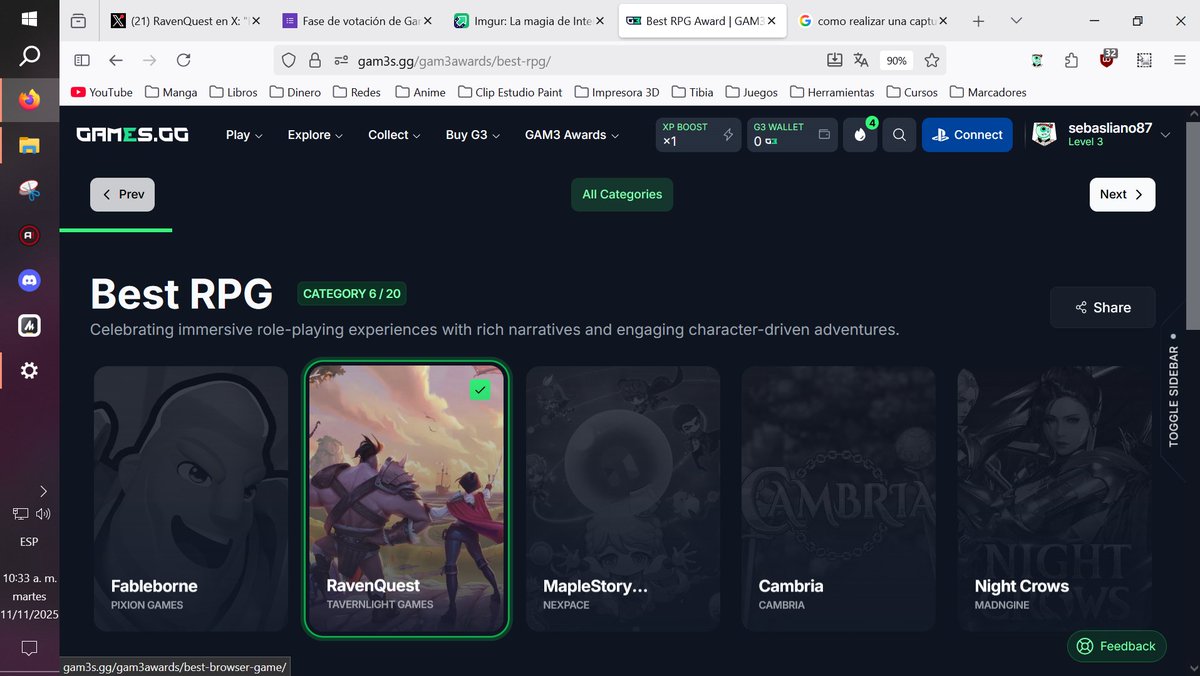Click the install/download page icon in address bar
Screen dimensions: 1200x676
(835, 61)
